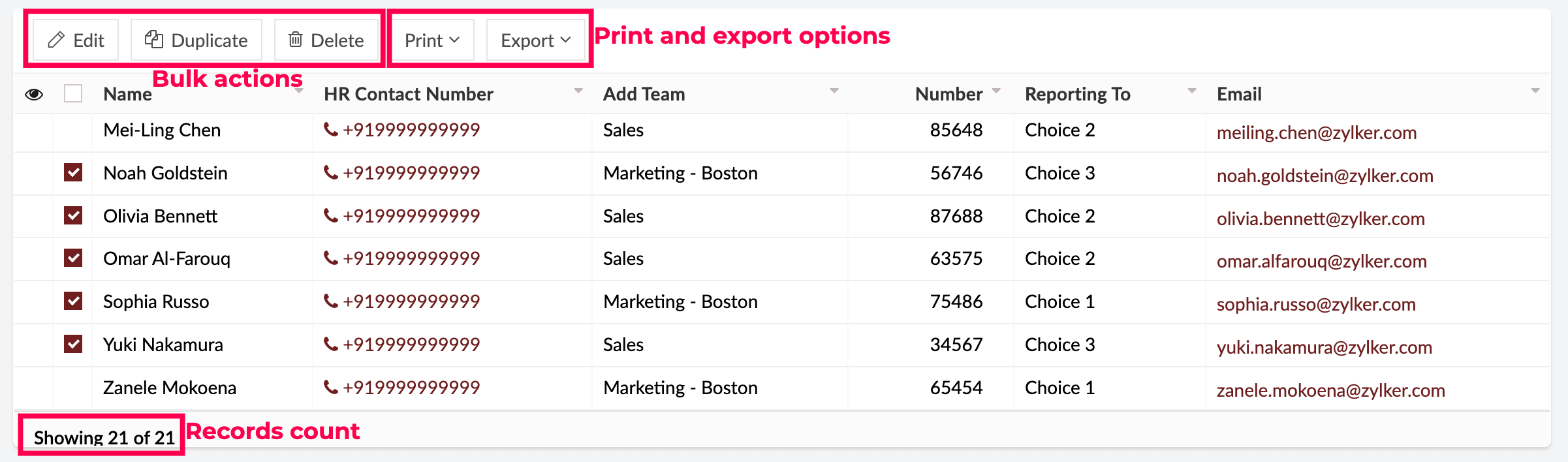The height and width of the screenshot is (462, 1568).
Task: Click phone icon in Olivia Bennett row
Action: point(331,216)
